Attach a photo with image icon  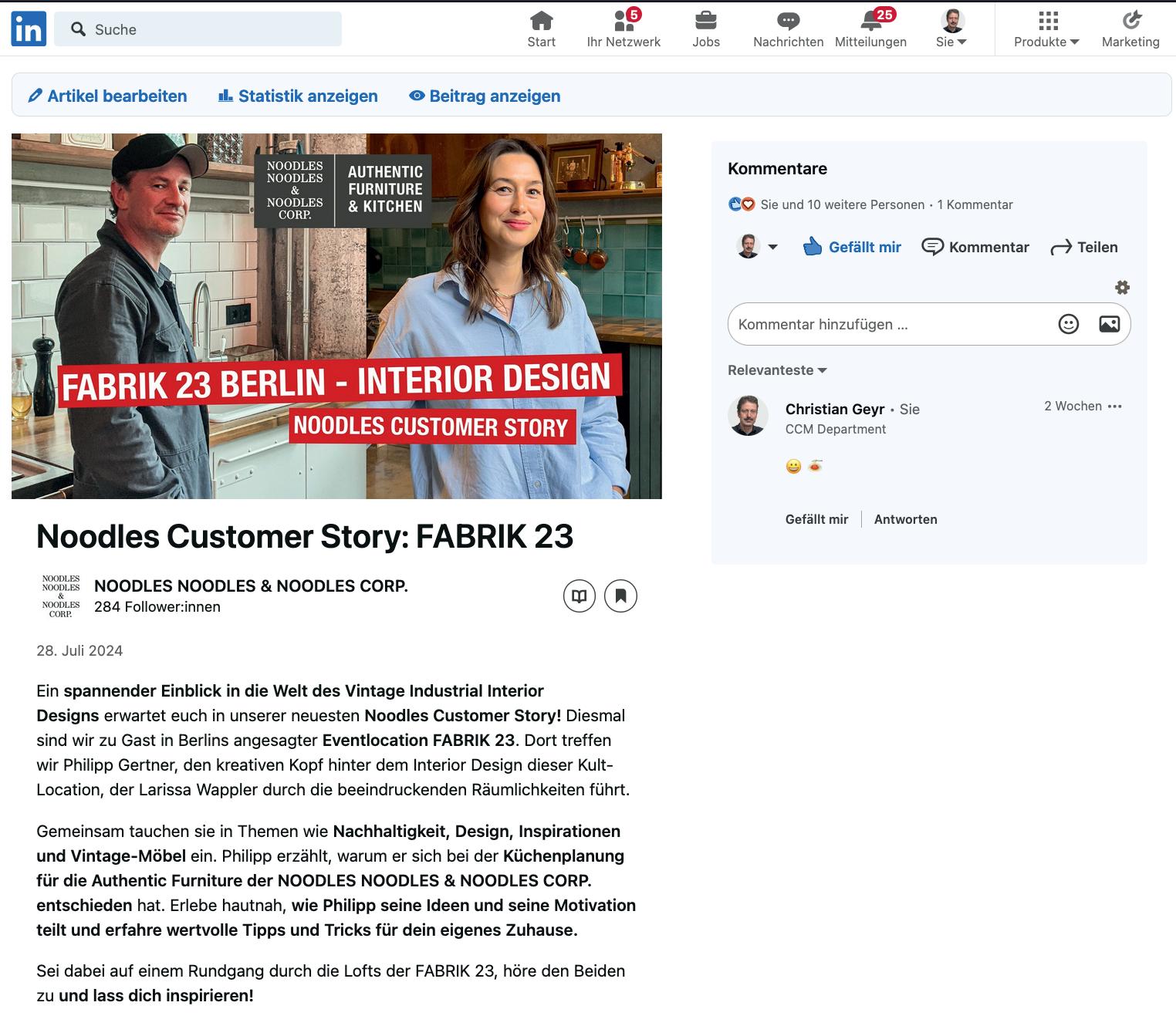(1109, 324)
